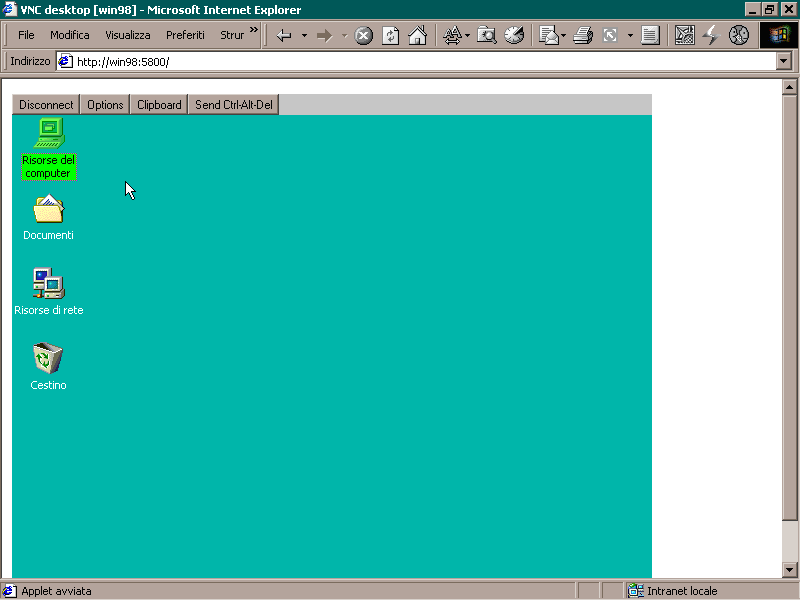
Task: Click the Forward arrow toolbar button
Action: [324, 35]
